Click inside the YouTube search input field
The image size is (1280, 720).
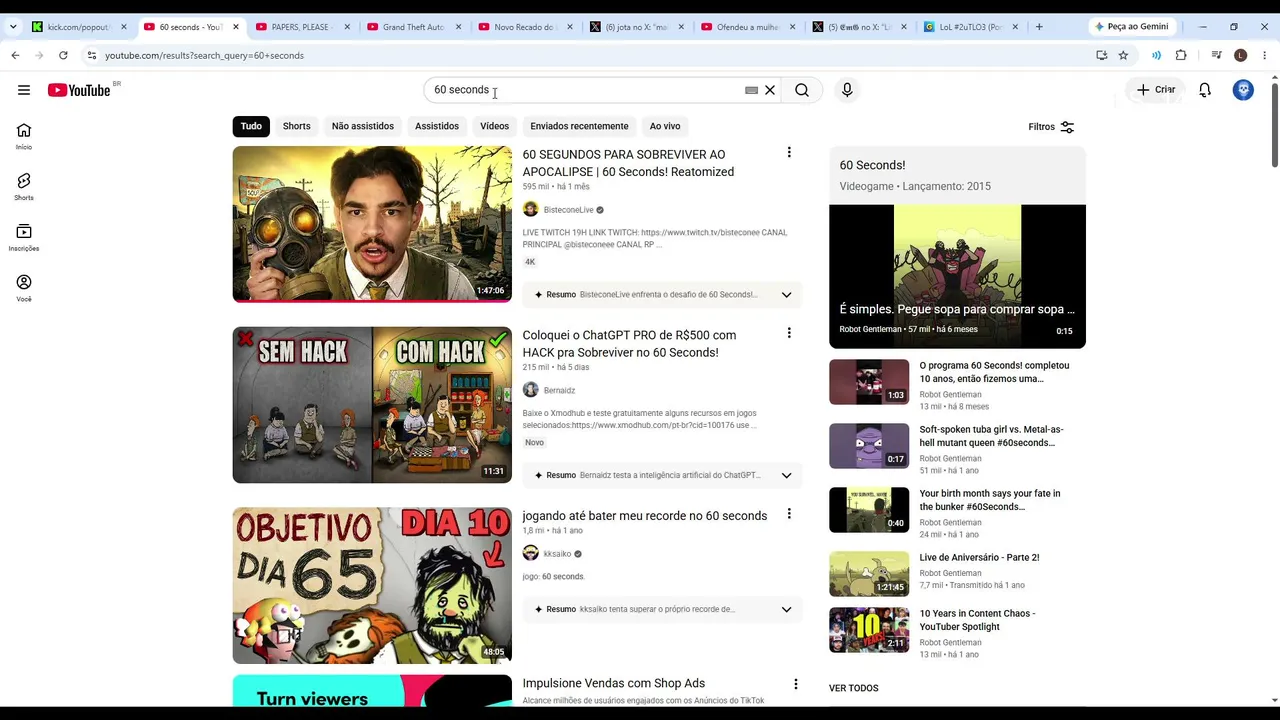click(x=585, y=90)
